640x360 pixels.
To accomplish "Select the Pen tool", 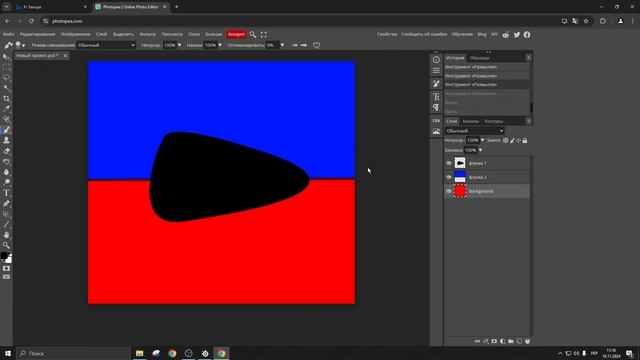I will (6, 204).
